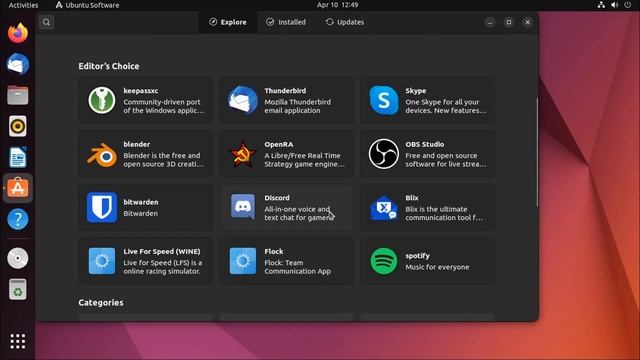Switch to the Installed tab
The image size is (640, 360).
(x=286, y=22)
